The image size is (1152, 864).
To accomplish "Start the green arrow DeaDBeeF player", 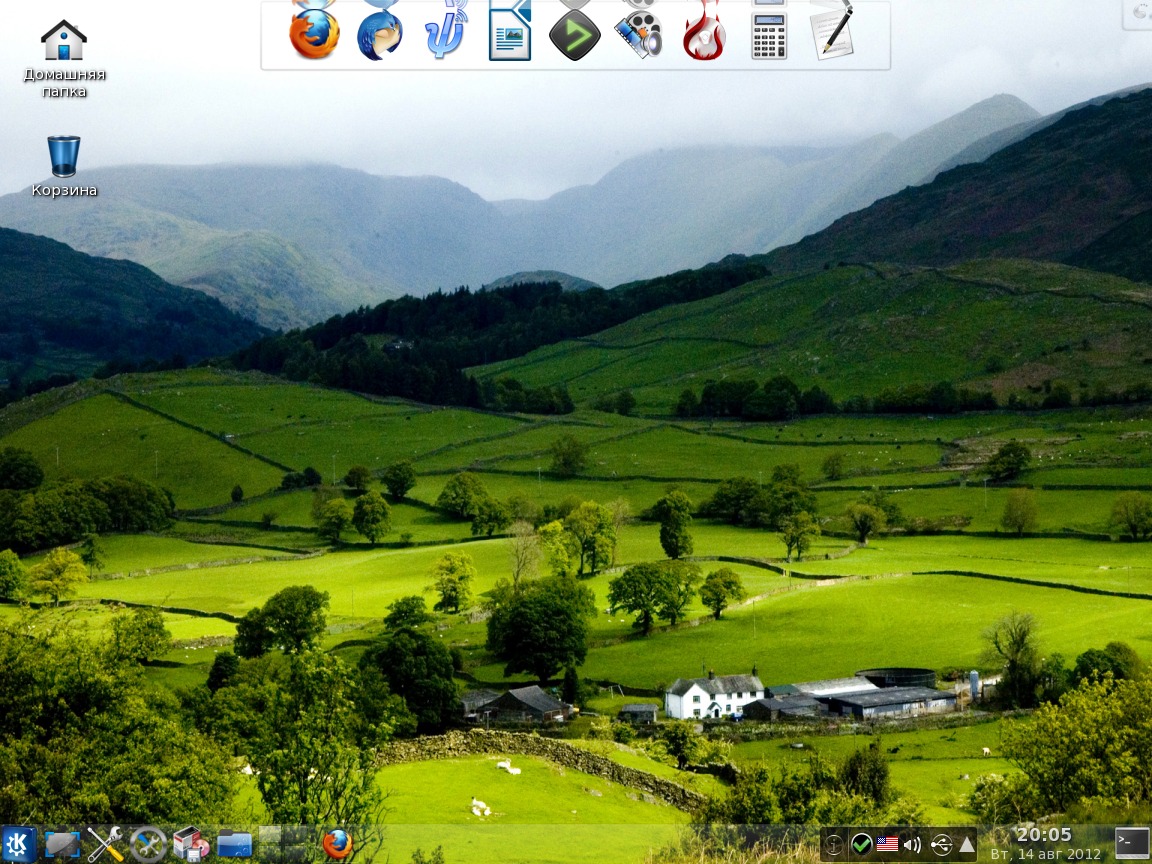I will (x=575, y=35).
